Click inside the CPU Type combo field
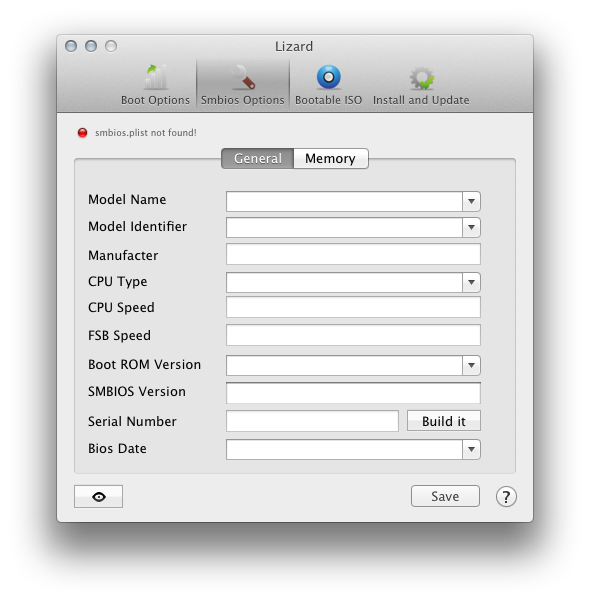 click(344, 282)
